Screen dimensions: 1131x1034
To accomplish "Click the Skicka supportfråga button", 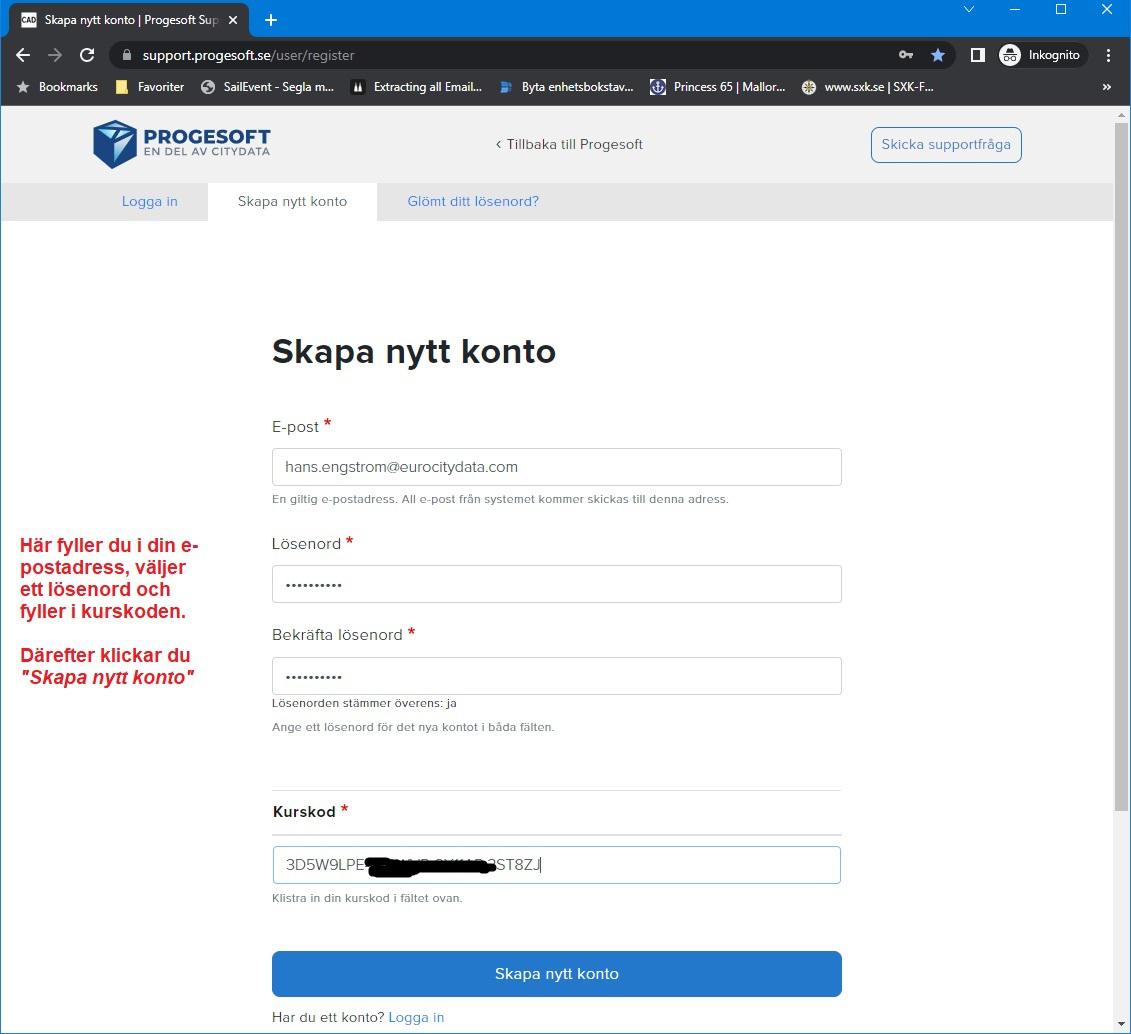I will coord(946,144).
